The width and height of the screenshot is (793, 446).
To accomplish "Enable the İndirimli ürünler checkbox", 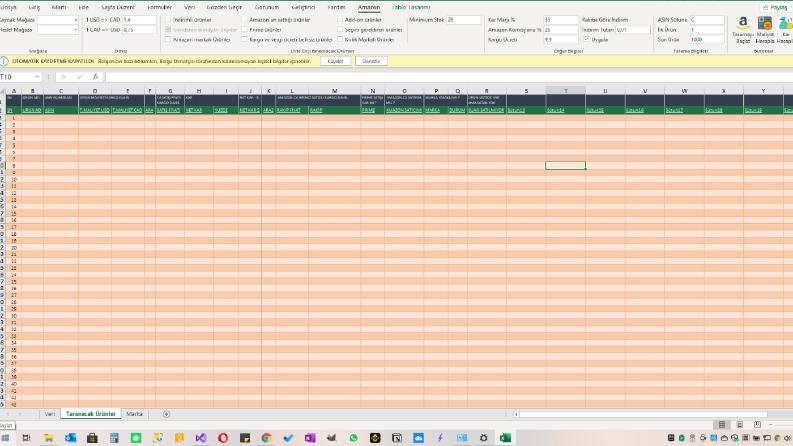I will pyautogui.click(x=168, y=20).
